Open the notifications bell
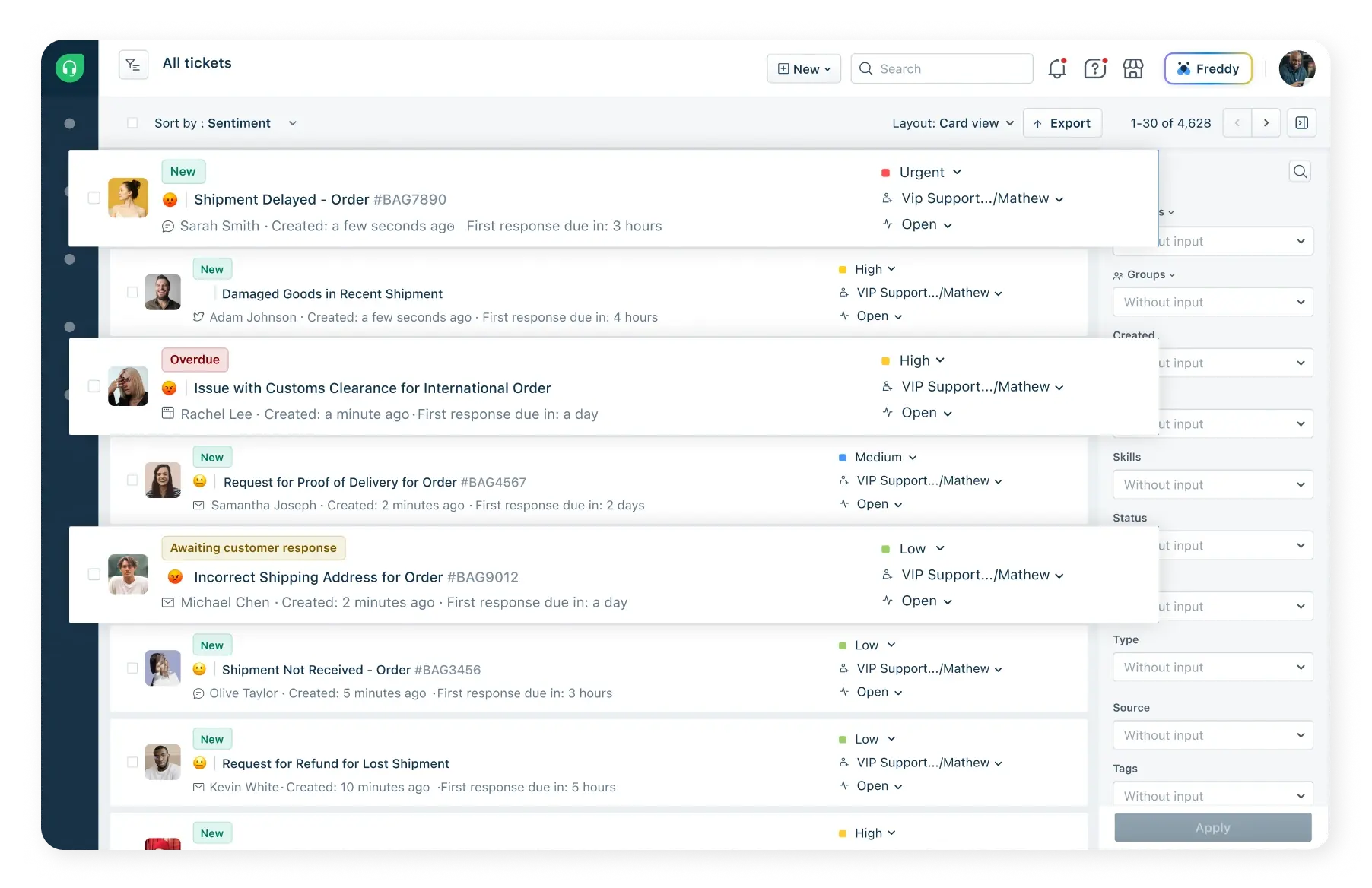The width and height of the screenshot is (1372, 888). [x=1056, y=68]
